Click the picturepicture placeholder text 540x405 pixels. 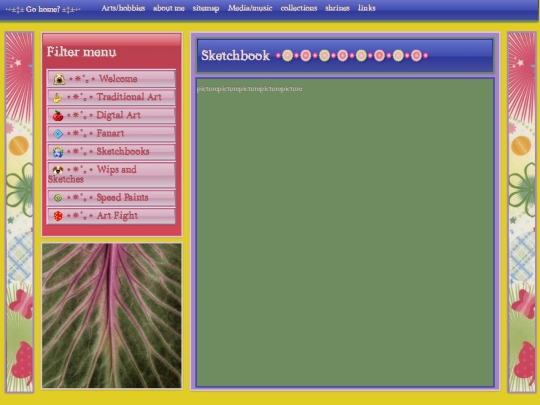point(250,89)
